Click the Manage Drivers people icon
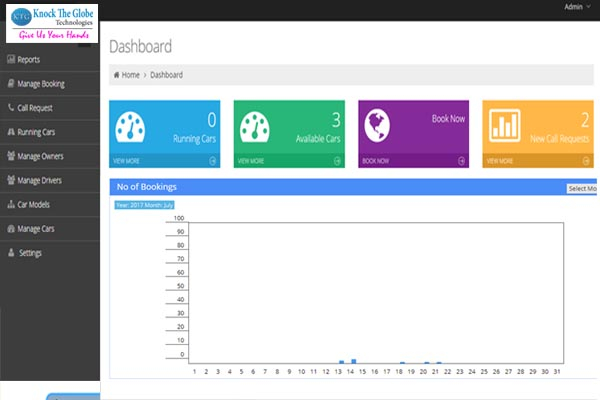The width and height of the screenshot is (600, 400). coord(11,180)
